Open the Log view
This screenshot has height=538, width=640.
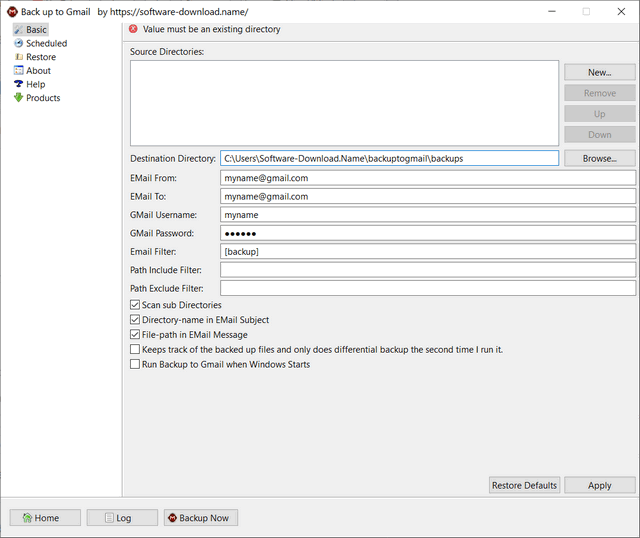(122, 518)
